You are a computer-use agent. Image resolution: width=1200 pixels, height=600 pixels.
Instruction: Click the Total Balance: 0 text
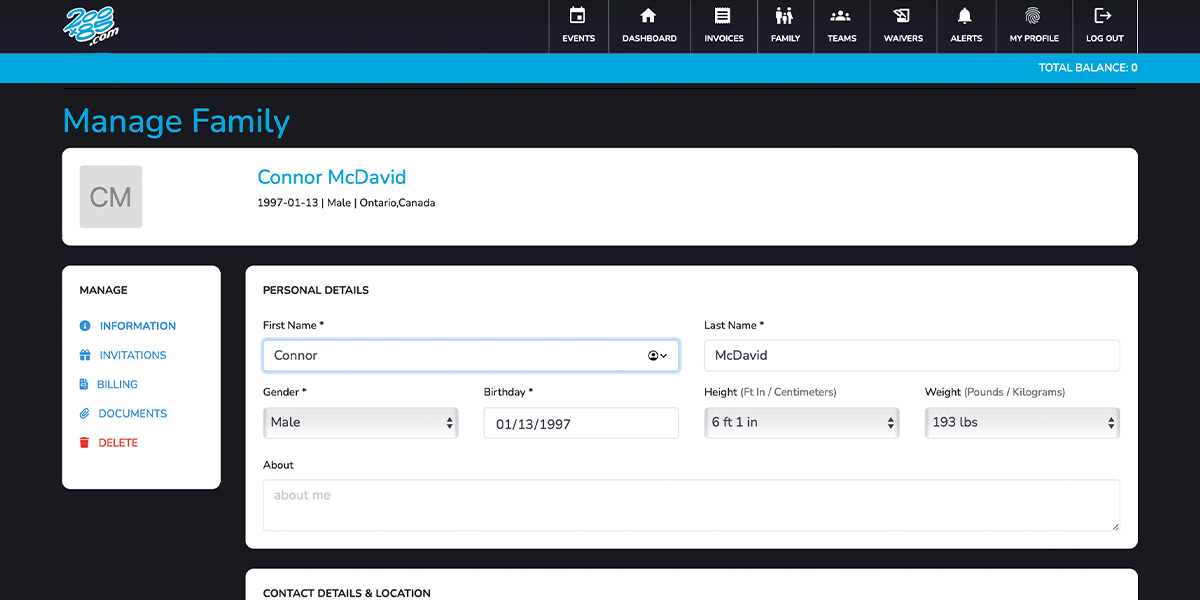click(1088, 68)
